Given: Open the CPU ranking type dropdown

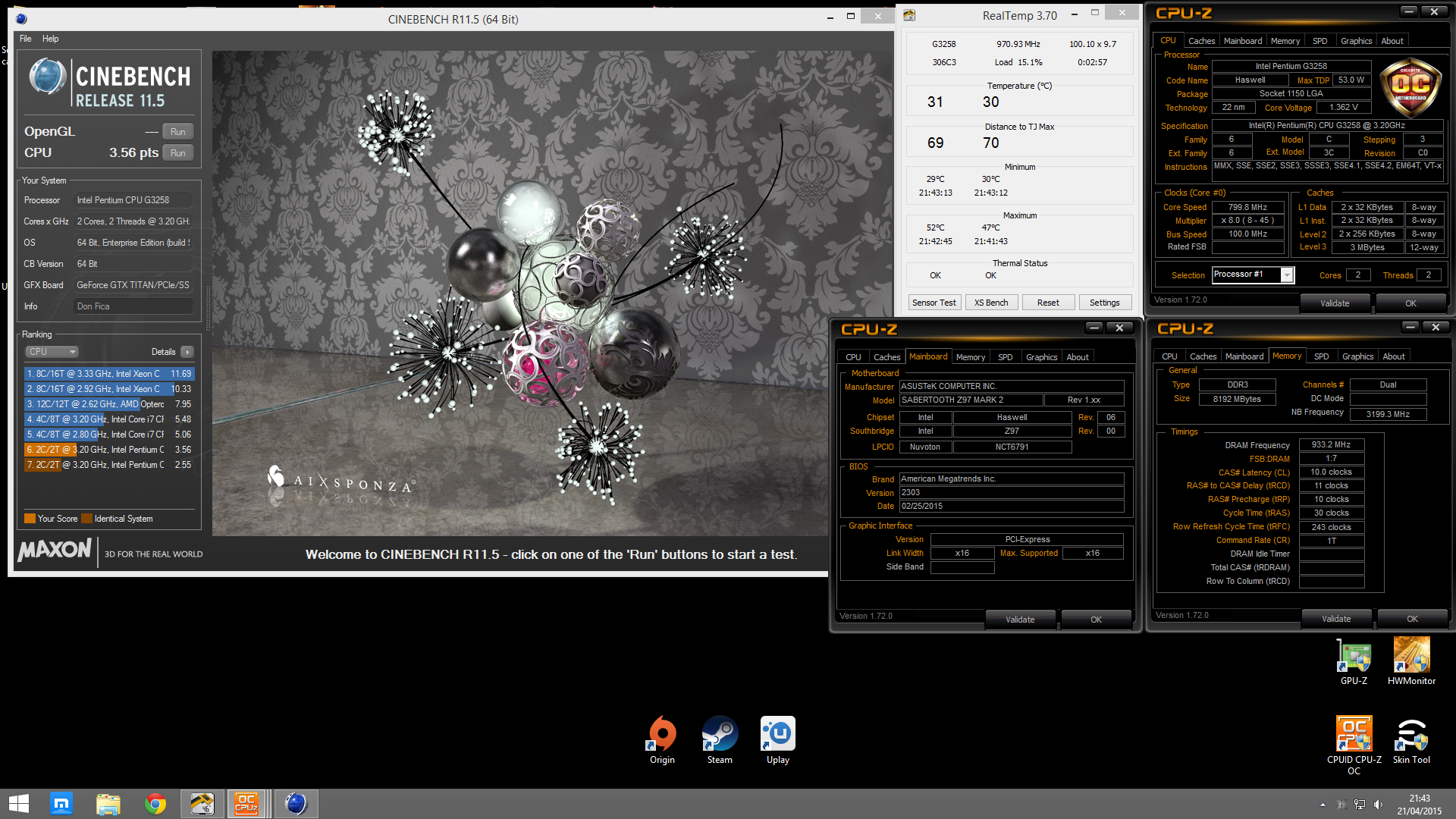Looking at the screenshot, I should coord(52,352).
